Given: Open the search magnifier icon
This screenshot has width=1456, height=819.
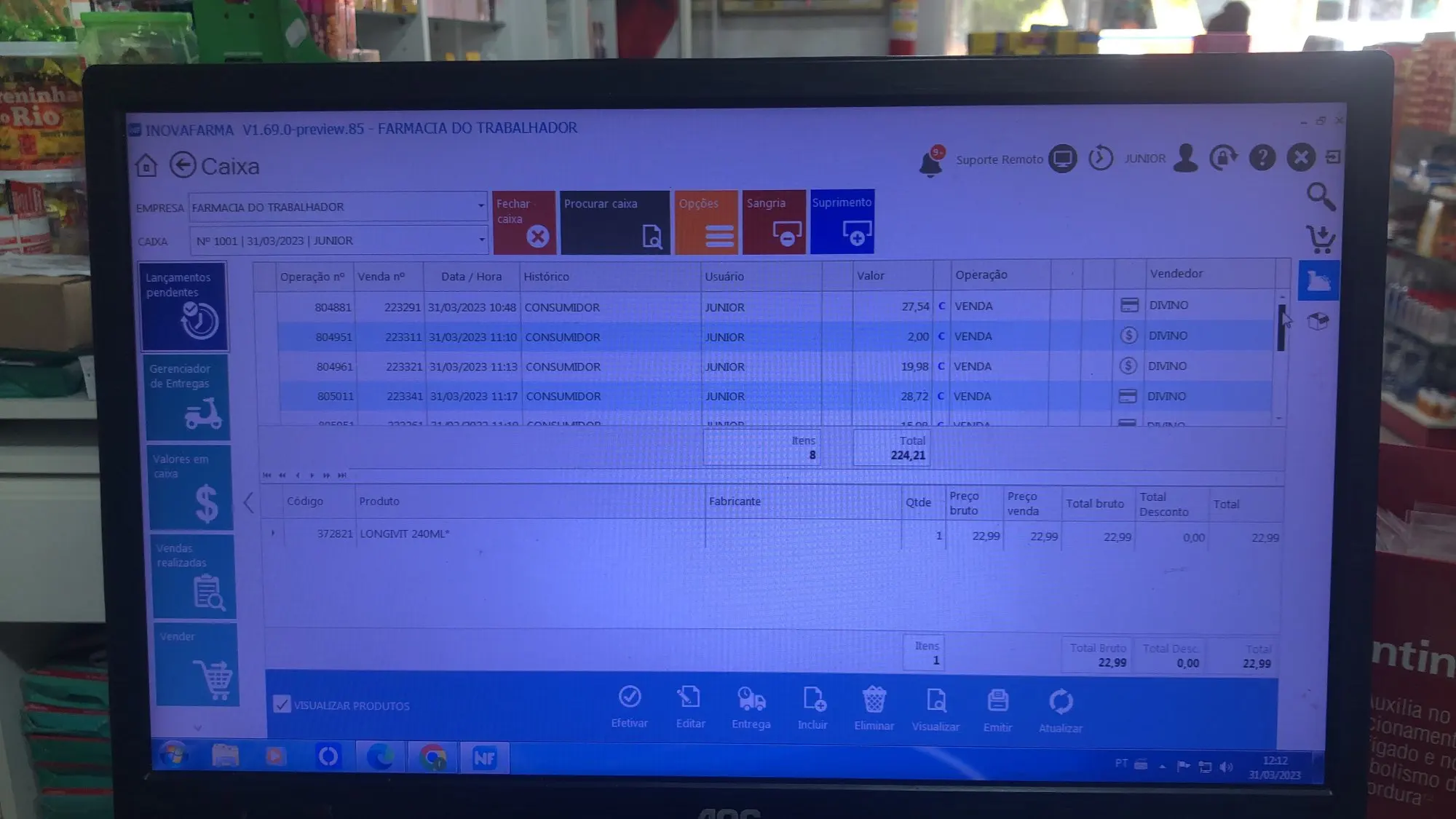Looking at the screenshot, I should point(1320,197).
